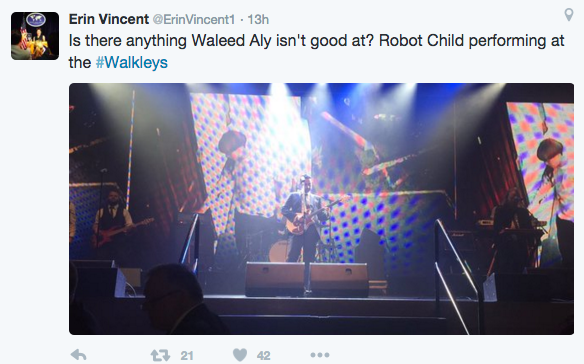Open the @ErinVincent1 handle link

point(194,19)
